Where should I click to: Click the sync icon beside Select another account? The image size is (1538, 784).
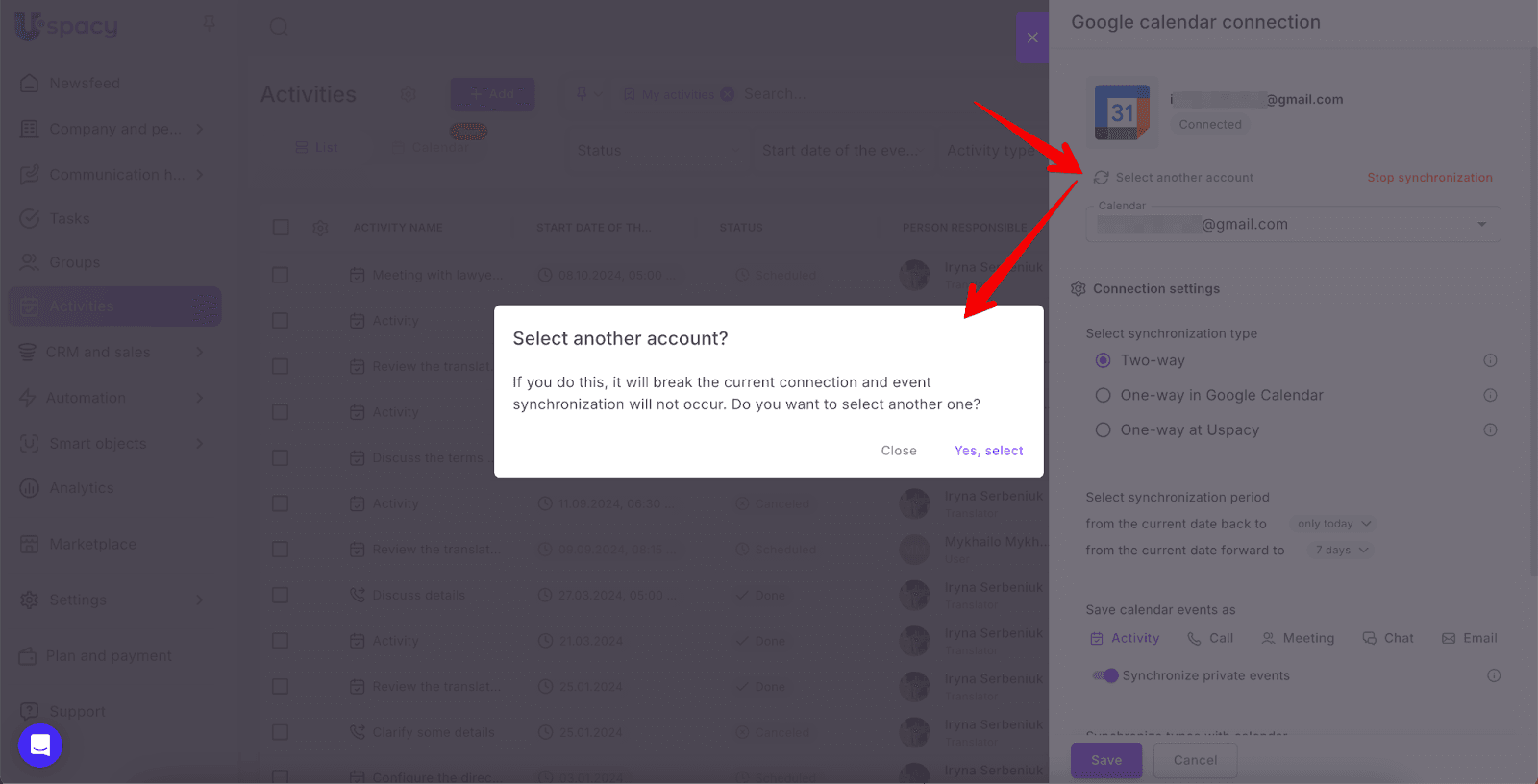click(x=1102, y=178)
